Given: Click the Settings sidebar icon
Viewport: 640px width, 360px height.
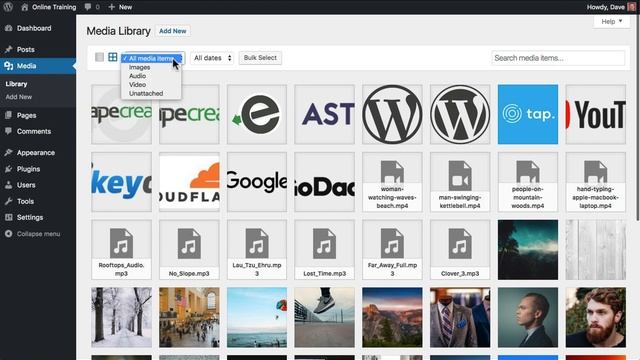Looking at the screenshot, I should coord(9,217).
